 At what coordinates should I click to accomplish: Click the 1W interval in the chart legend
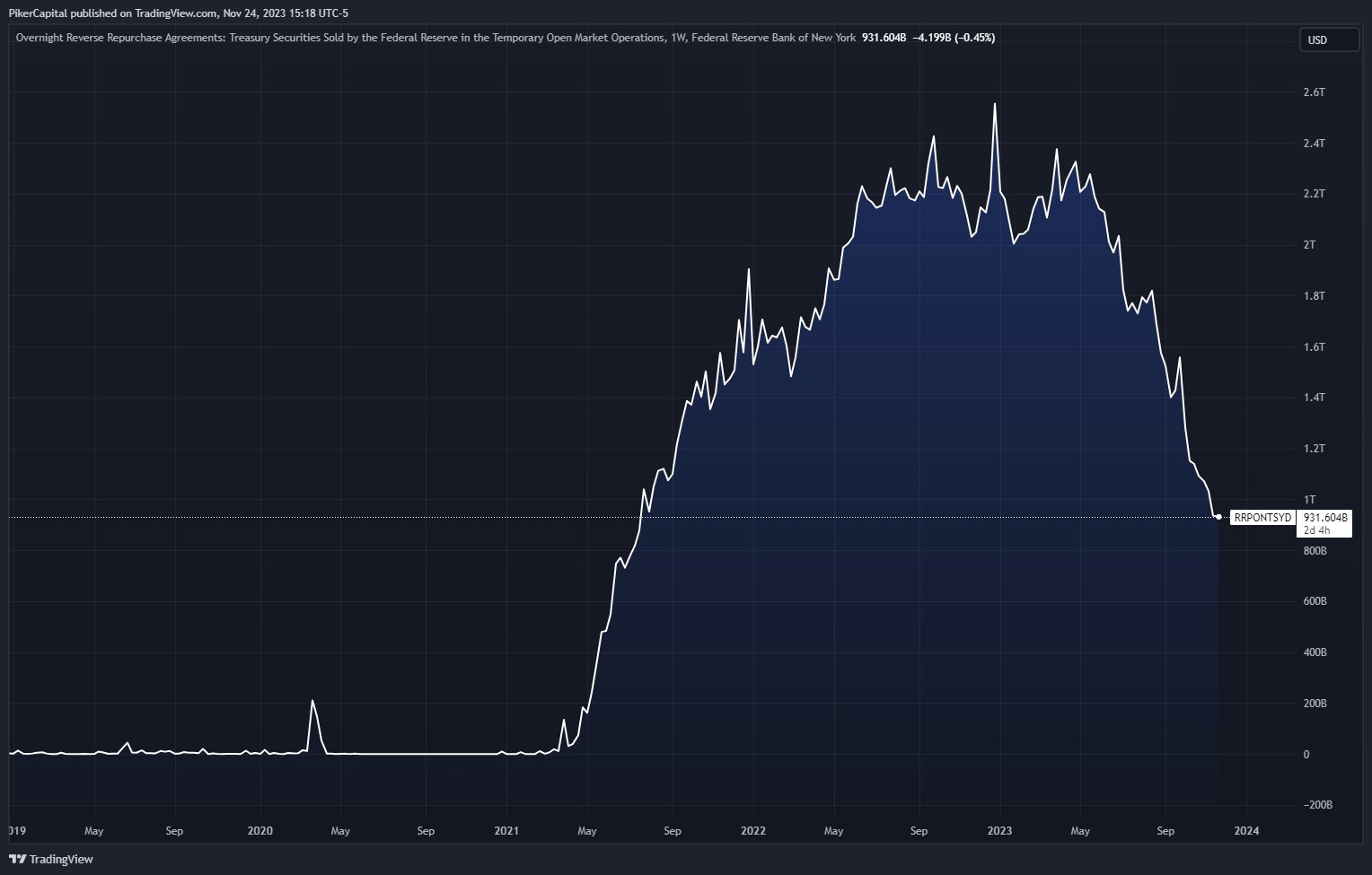tap(678, 38)
